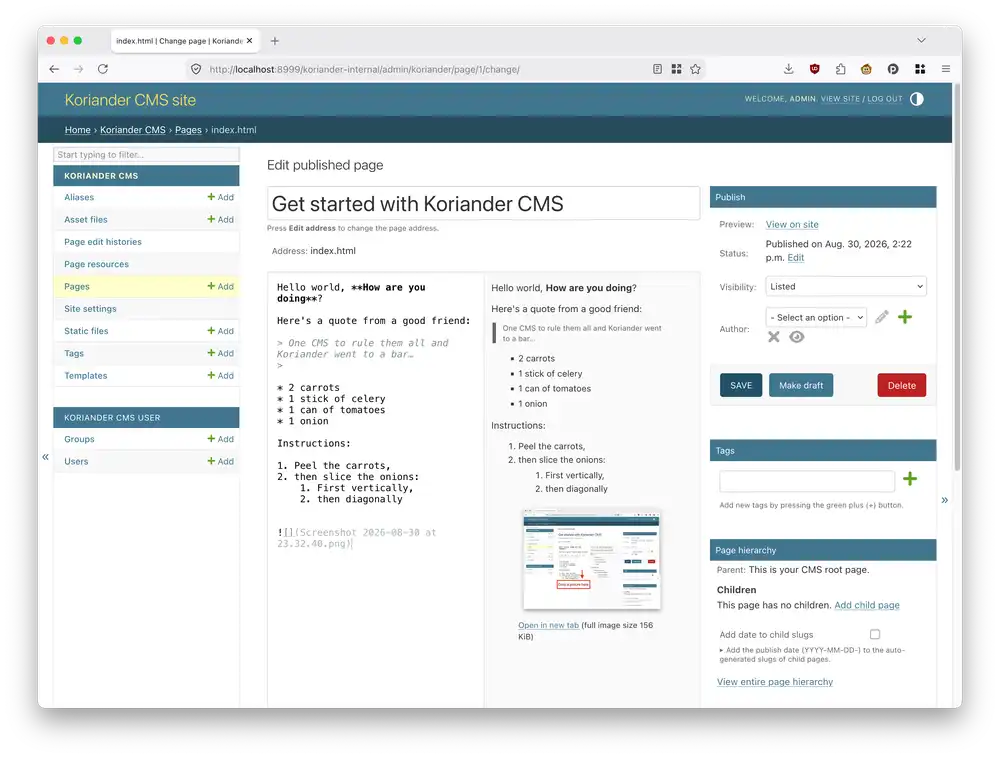Click the SAVE button
Screen dimensions: 1000x758
click(740, 385)
